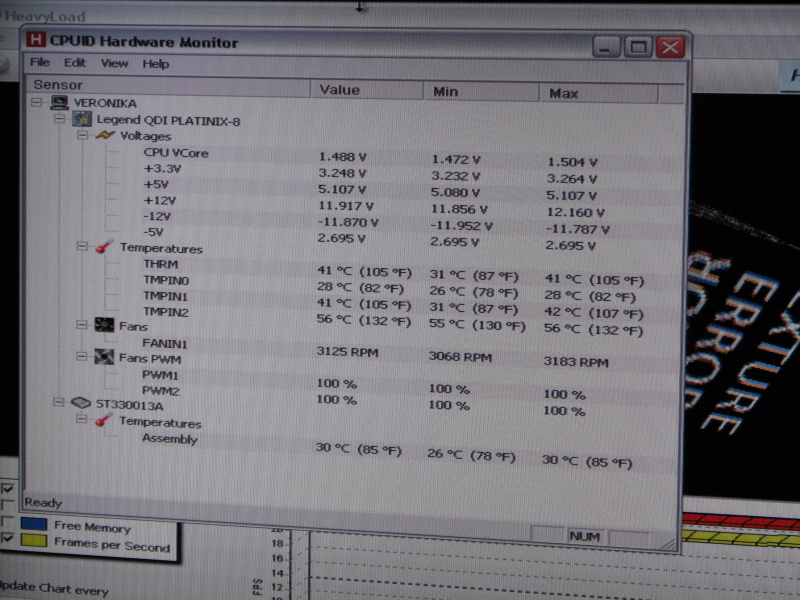Click the Value column header
The width and height of the screenshot is (800, 600).
coord(366,90)
